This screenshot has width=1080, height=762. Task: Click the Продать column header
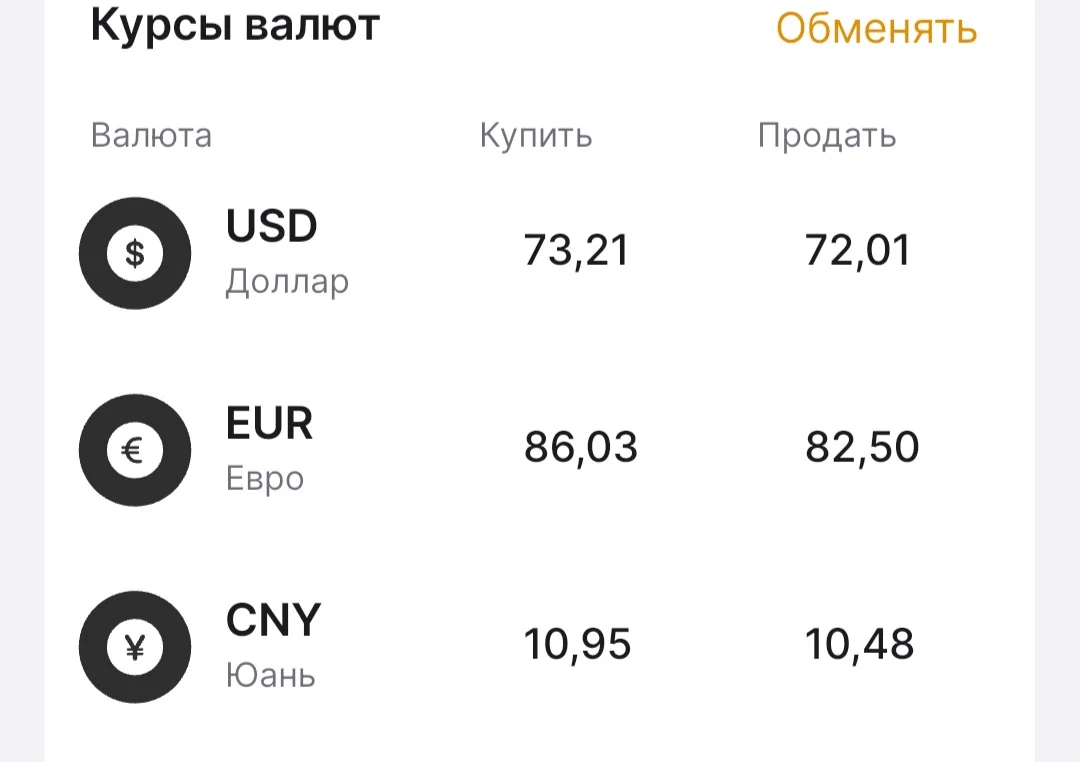[827, 136]
